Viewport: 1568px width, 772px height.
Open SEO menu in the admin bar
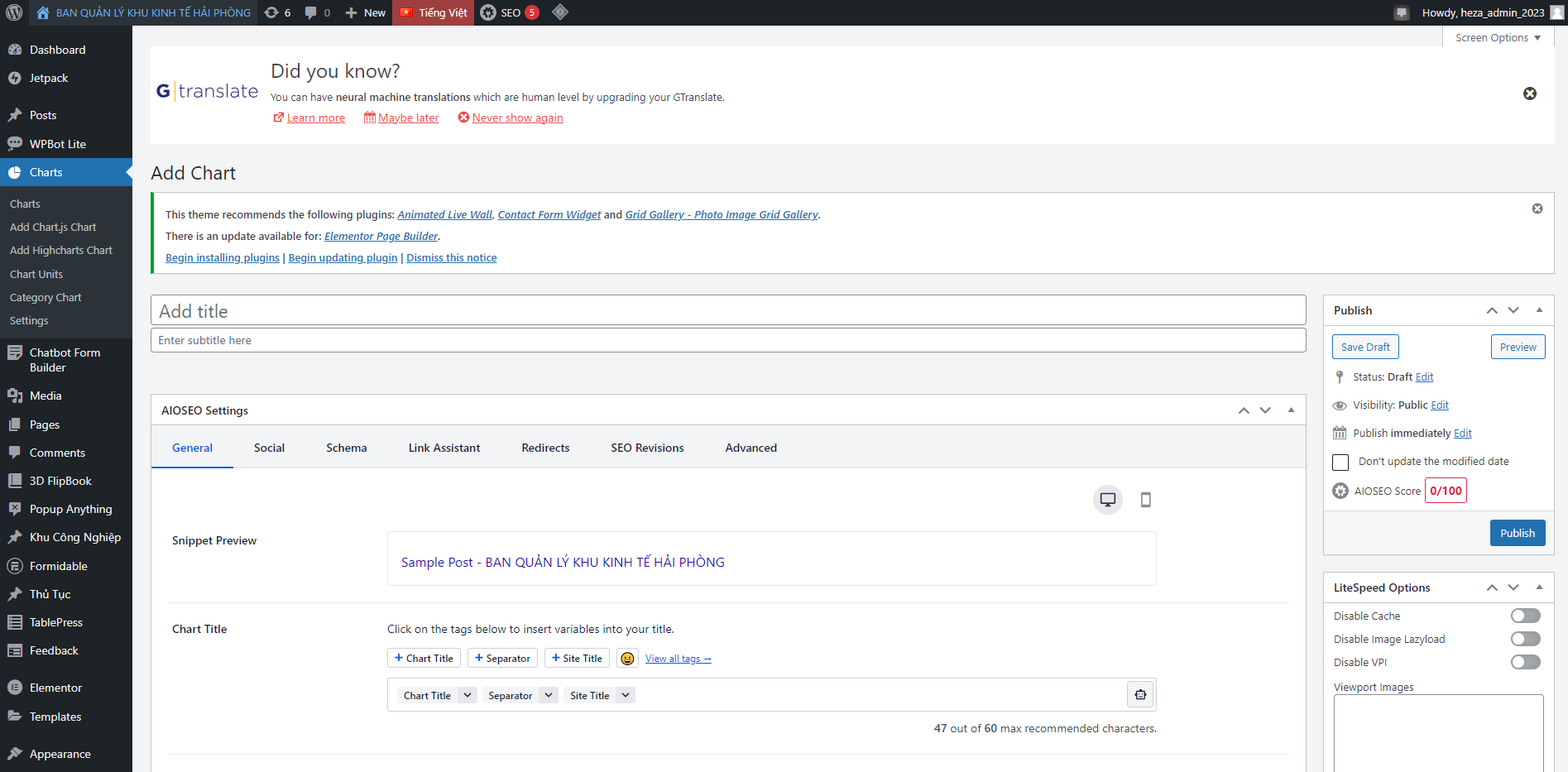[510, 12]
